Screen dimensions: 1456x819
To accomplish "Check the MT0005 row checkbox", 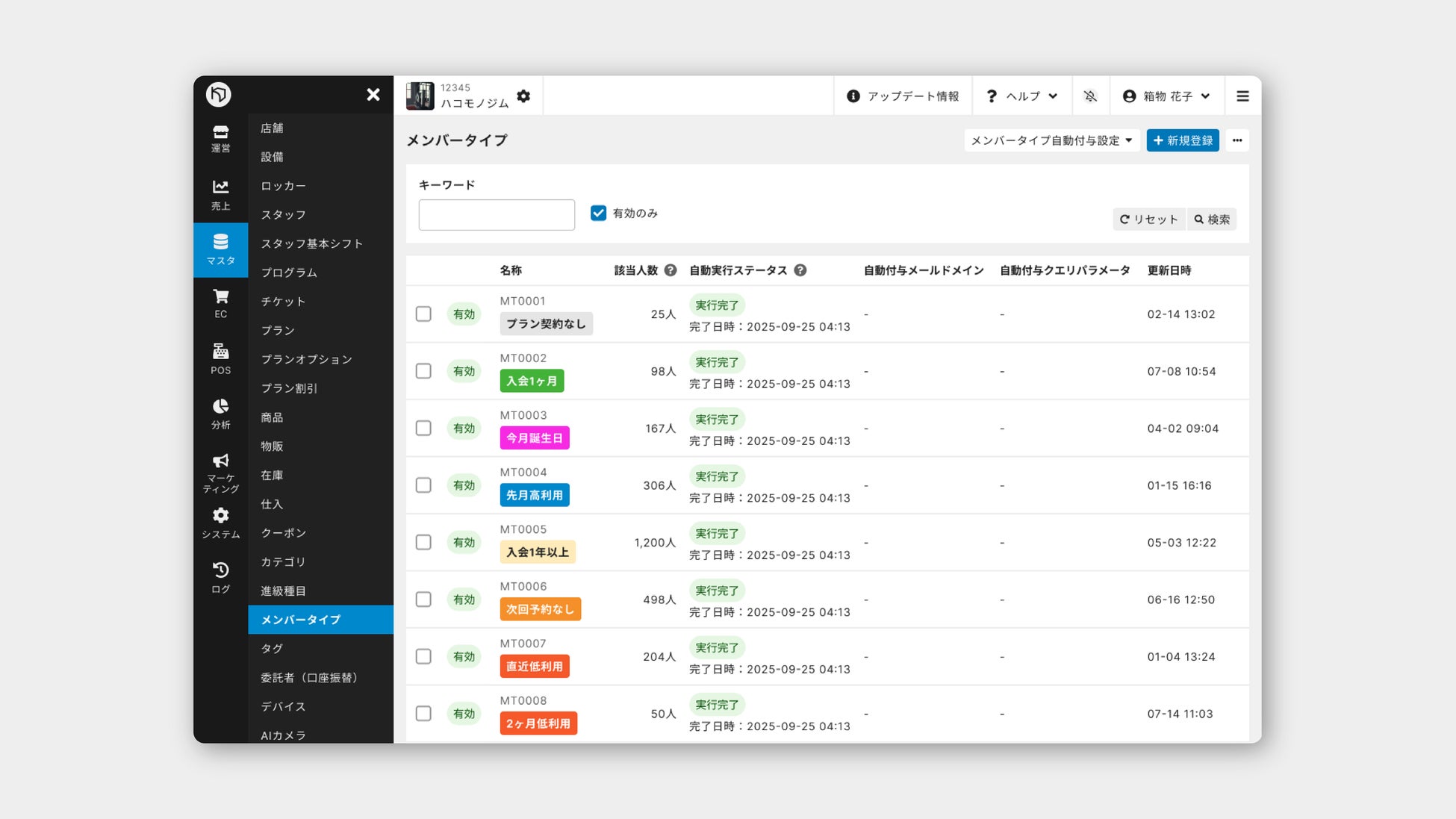I will (423, 543).
